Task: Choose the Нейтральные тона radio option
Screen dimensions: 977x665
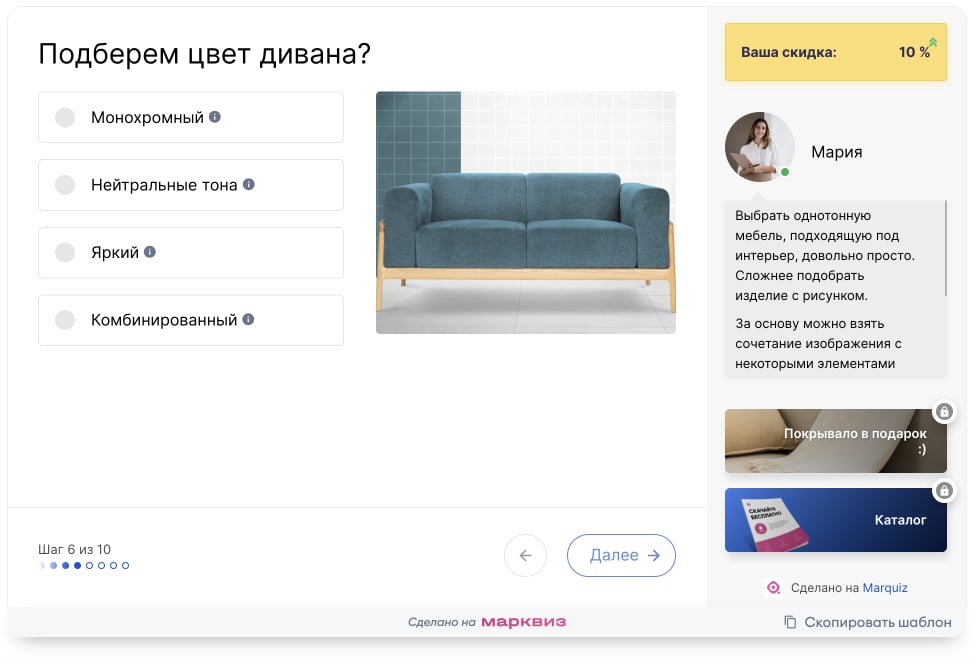Action: 65,185
